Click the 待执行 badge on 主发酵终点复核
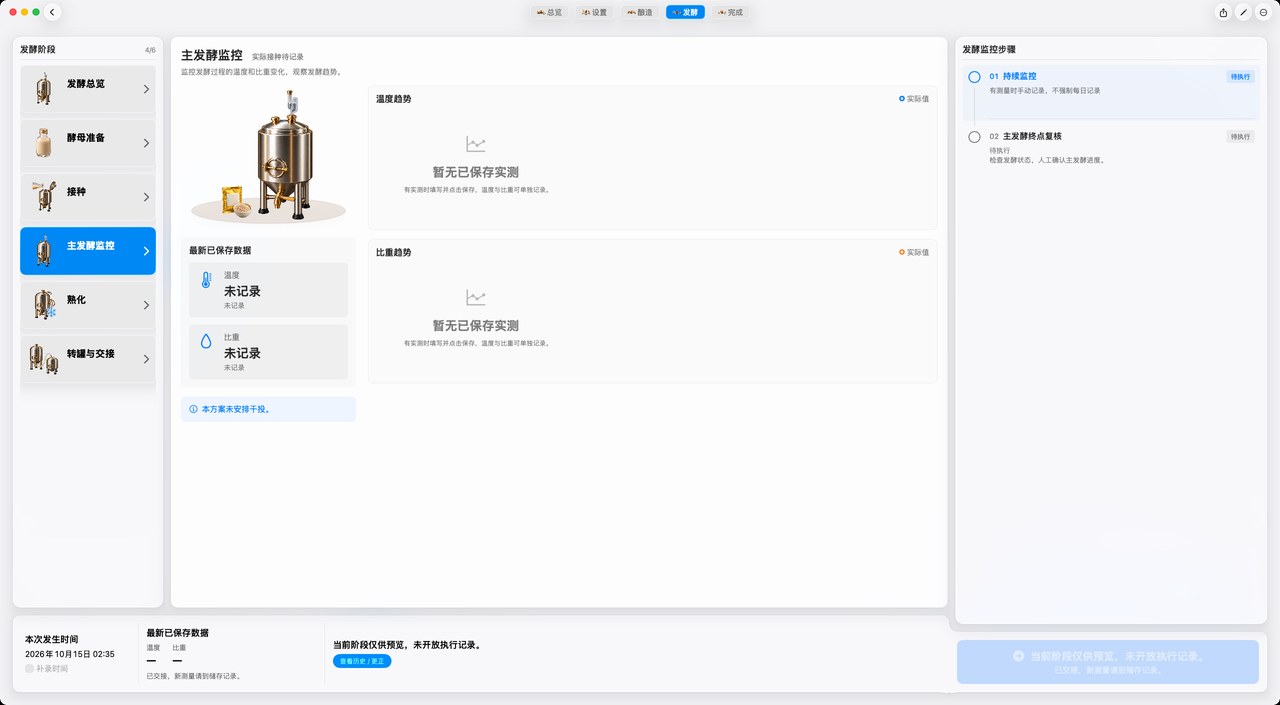 (x=1240, y=137)
